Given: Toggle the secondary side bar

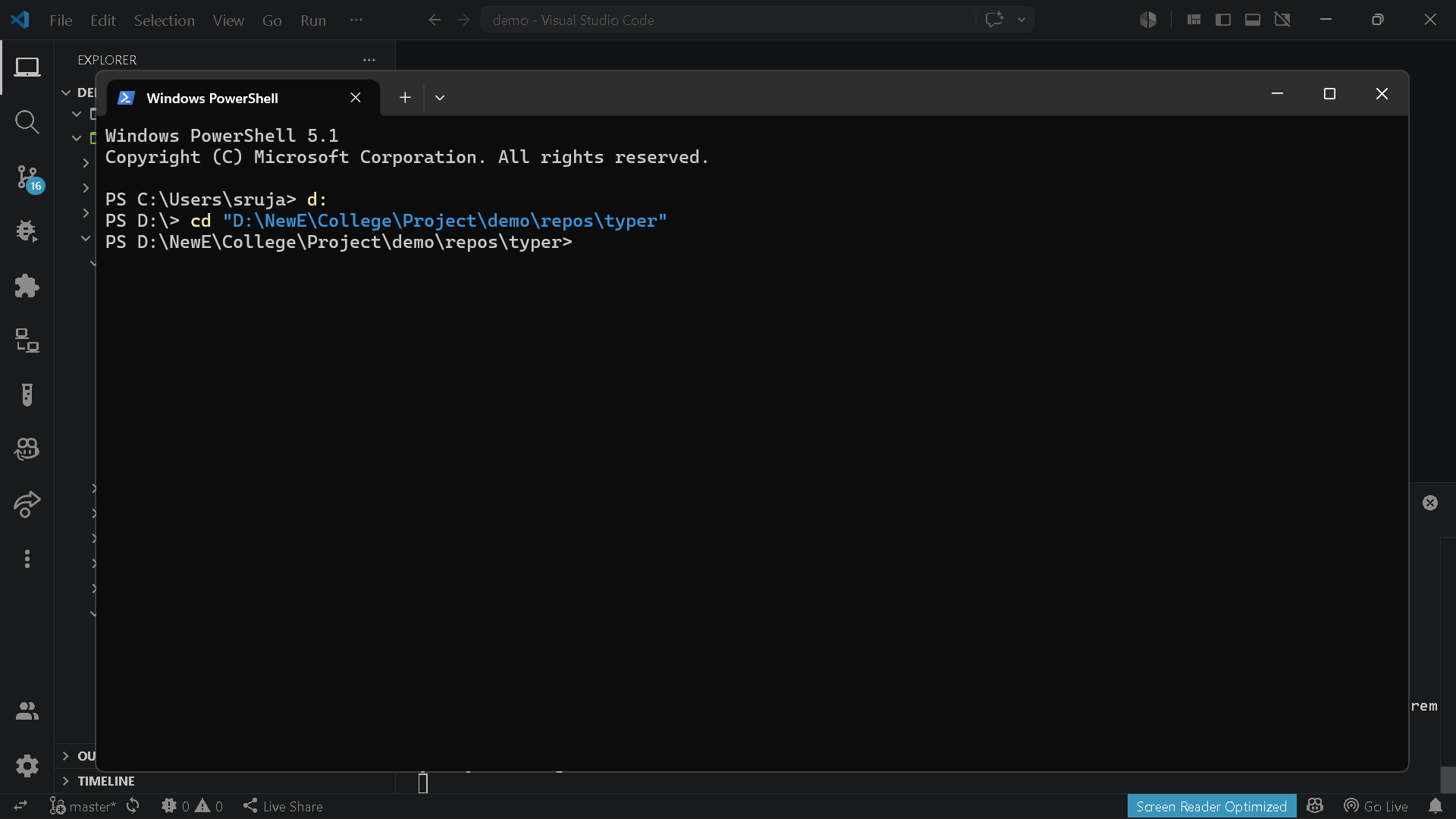Looking at the screenshot, I should click(1282, 20).
